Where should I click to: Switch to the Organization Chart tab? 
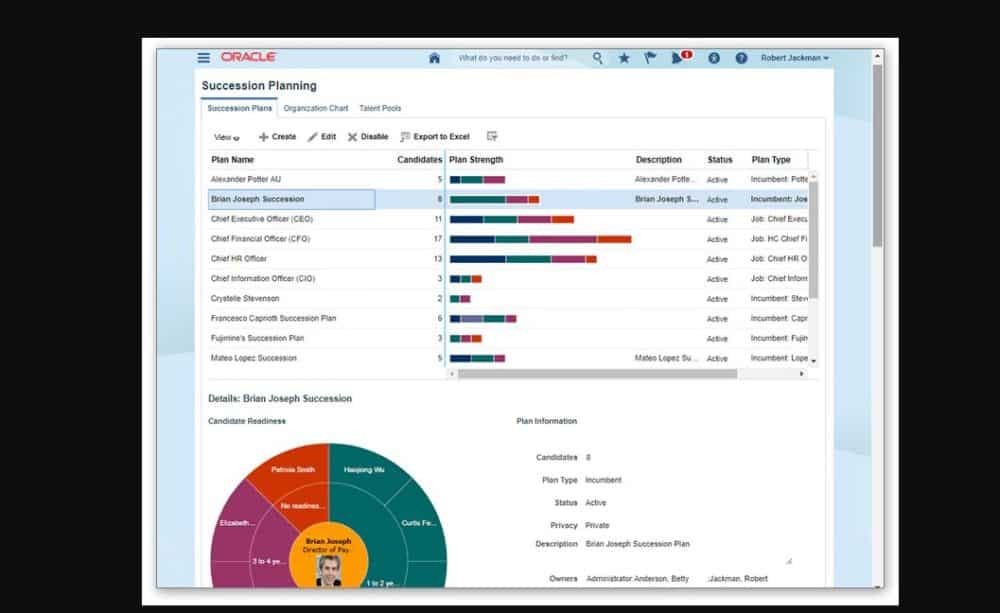315,108
